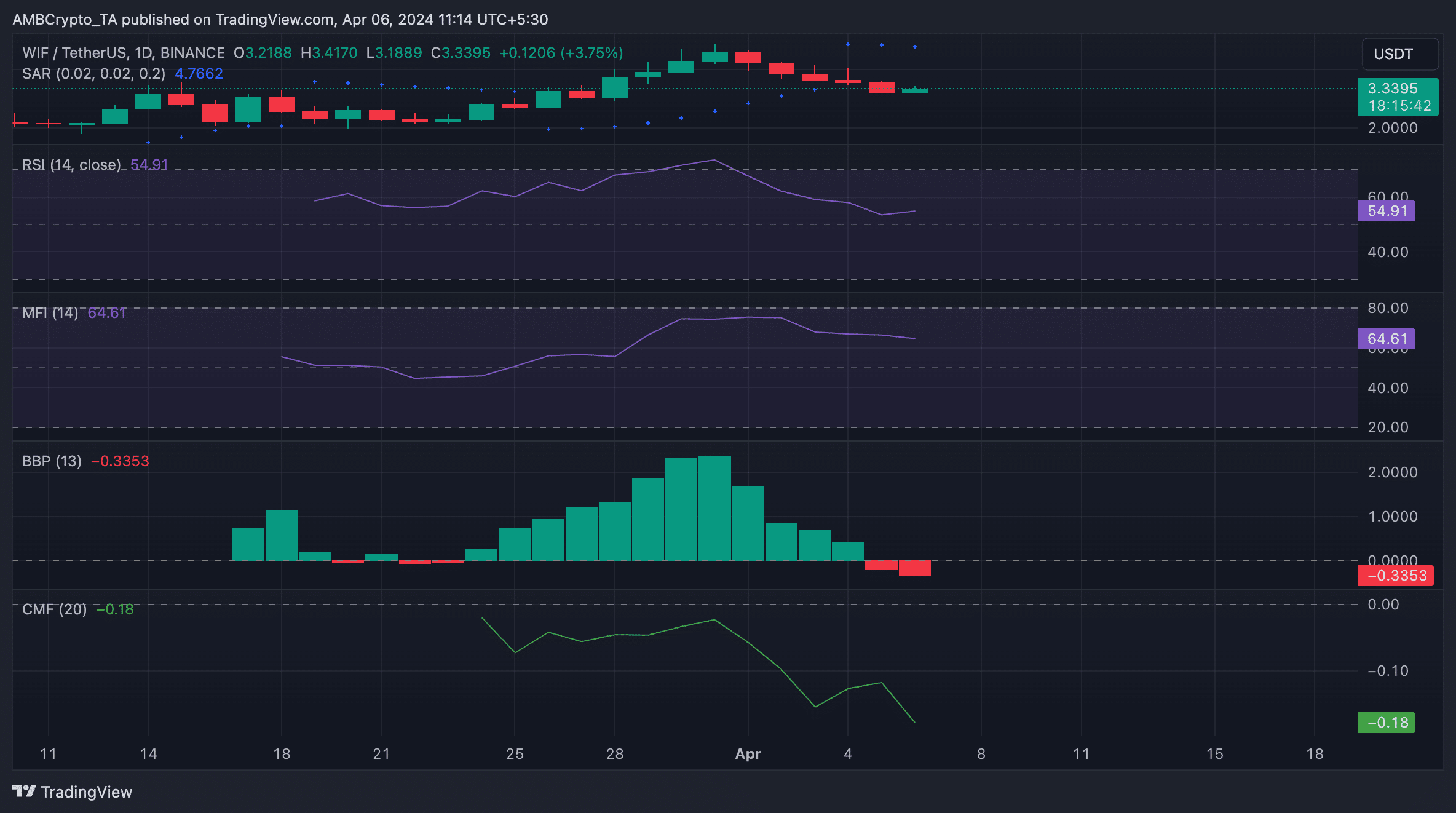Click date 8 on the time axis
1456x813 pixels.
pyautogui.click(x=981, y=754)
